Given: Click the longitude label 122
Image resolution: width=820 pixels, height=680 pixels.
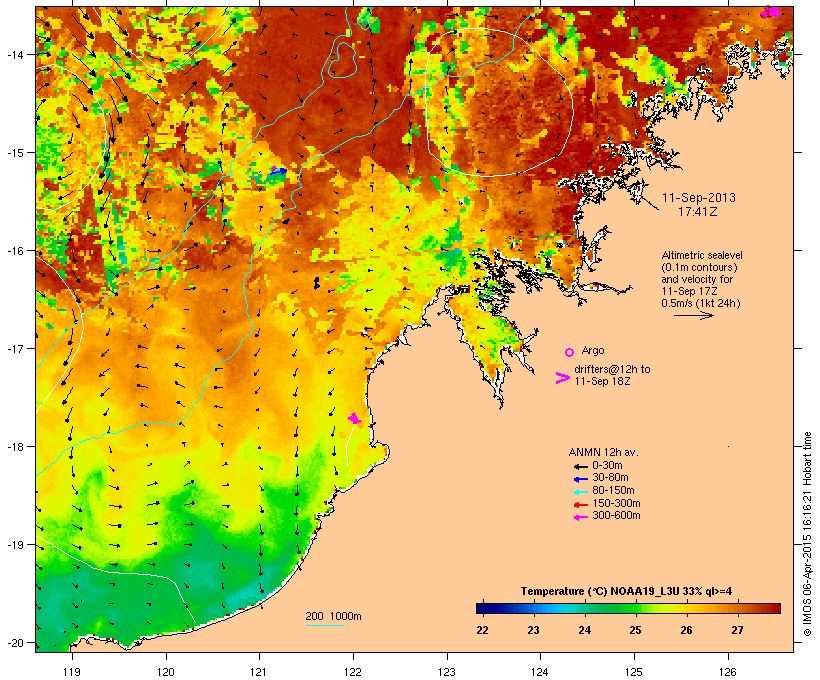Looking at the screenshot, I should point(353,672).
